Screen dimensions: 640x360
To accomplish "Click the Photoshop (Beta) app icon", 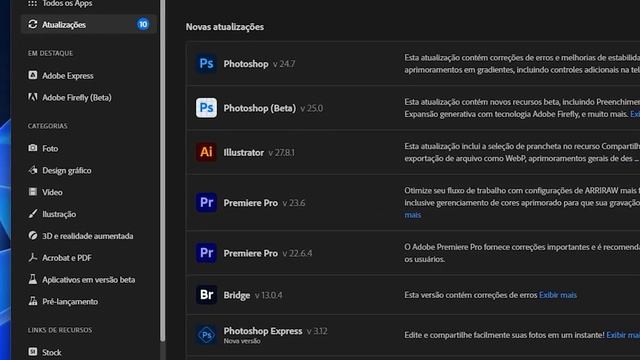I will pyautogui.click(x=206, y=108).
